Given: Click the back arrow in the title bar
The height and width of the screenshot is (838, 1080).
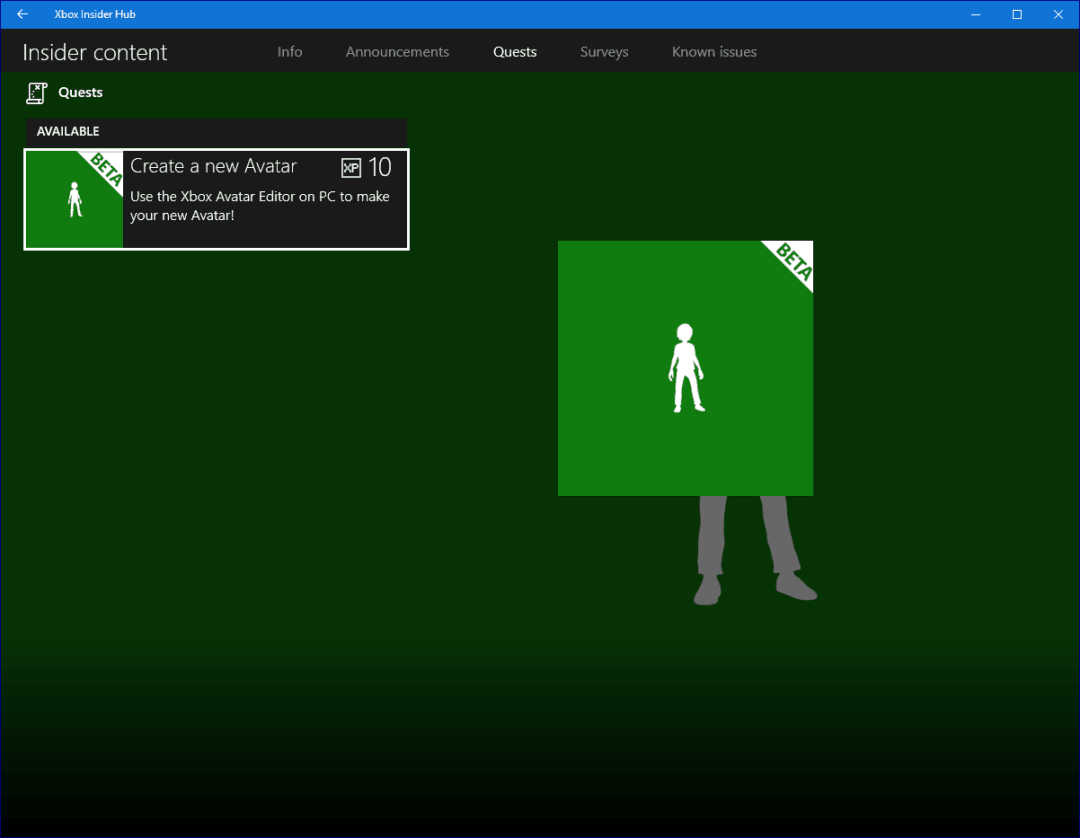Looking at the screenshot, I should pos(20,14).
